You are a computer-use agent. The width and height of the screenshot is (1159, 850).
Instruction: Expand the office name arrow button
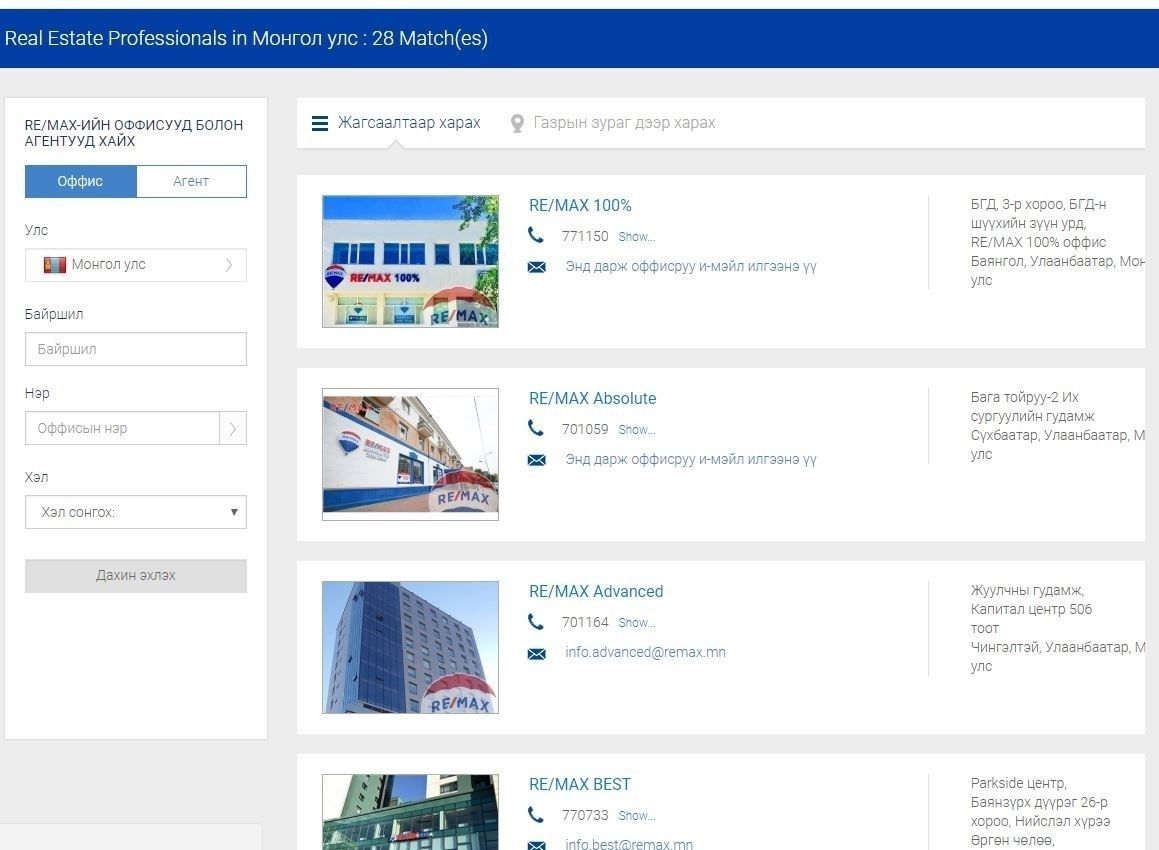tap(233, 428)
